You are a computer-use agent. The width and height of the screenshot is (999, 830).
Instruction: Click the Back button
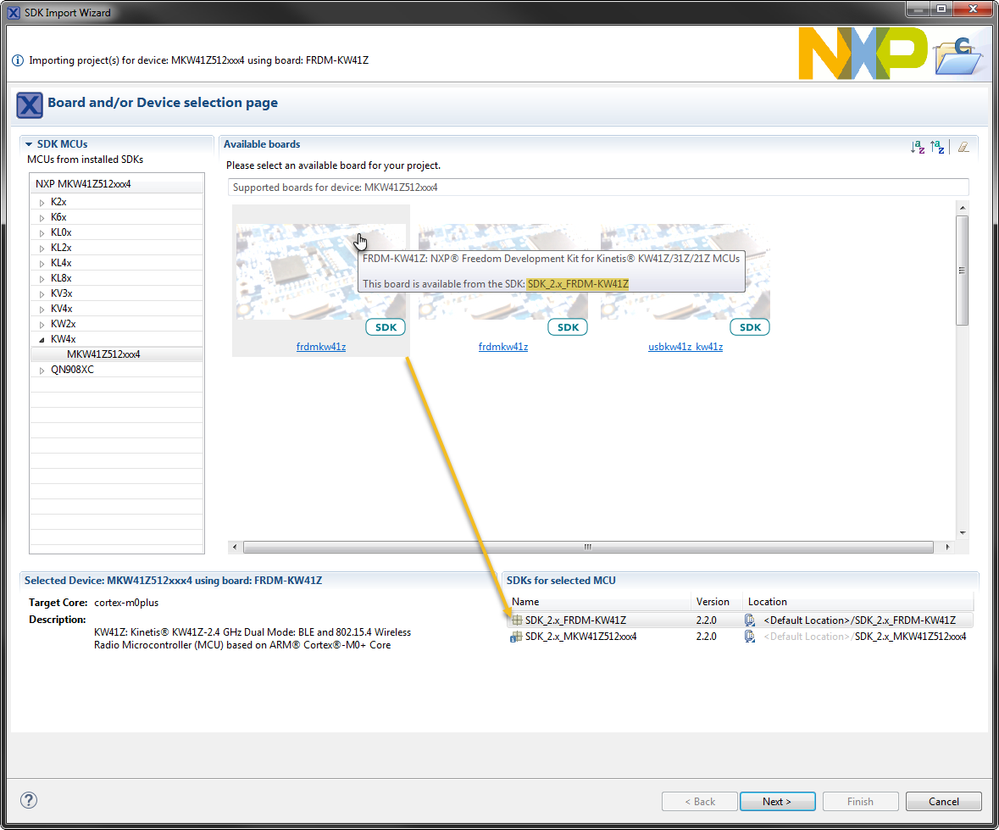coord(700,801)
